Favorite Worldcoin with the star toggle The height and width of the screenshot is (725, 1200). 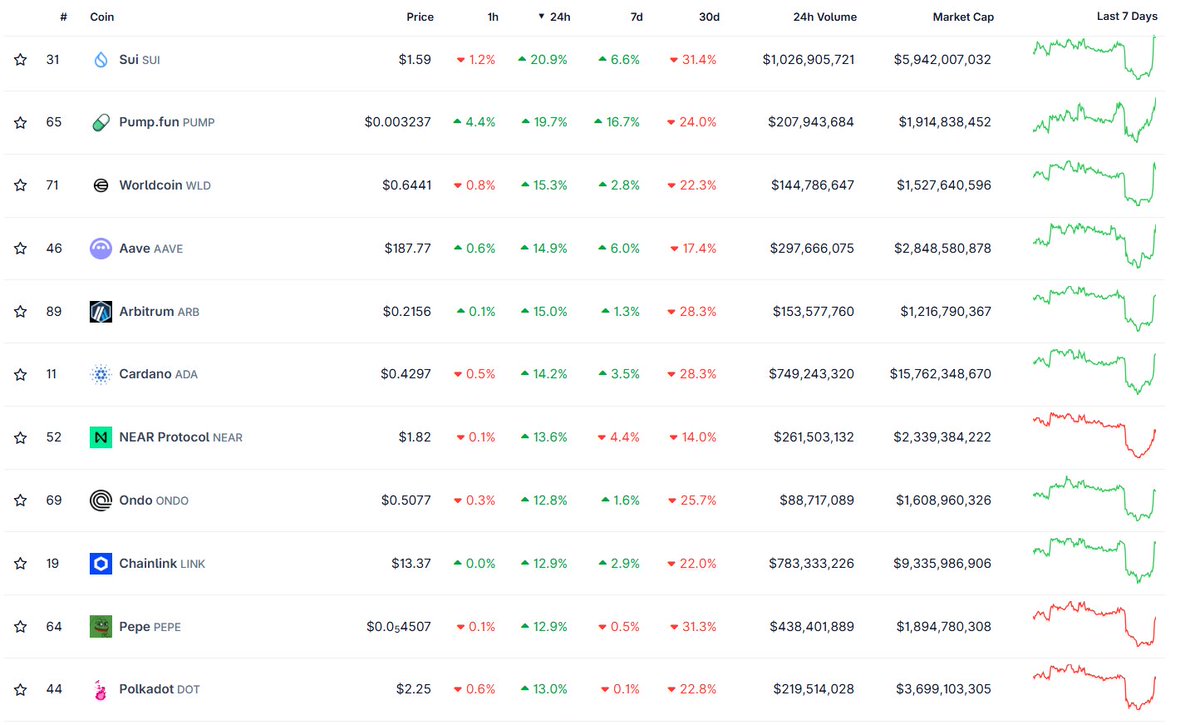pyautogui.click(x=20, y=185)
